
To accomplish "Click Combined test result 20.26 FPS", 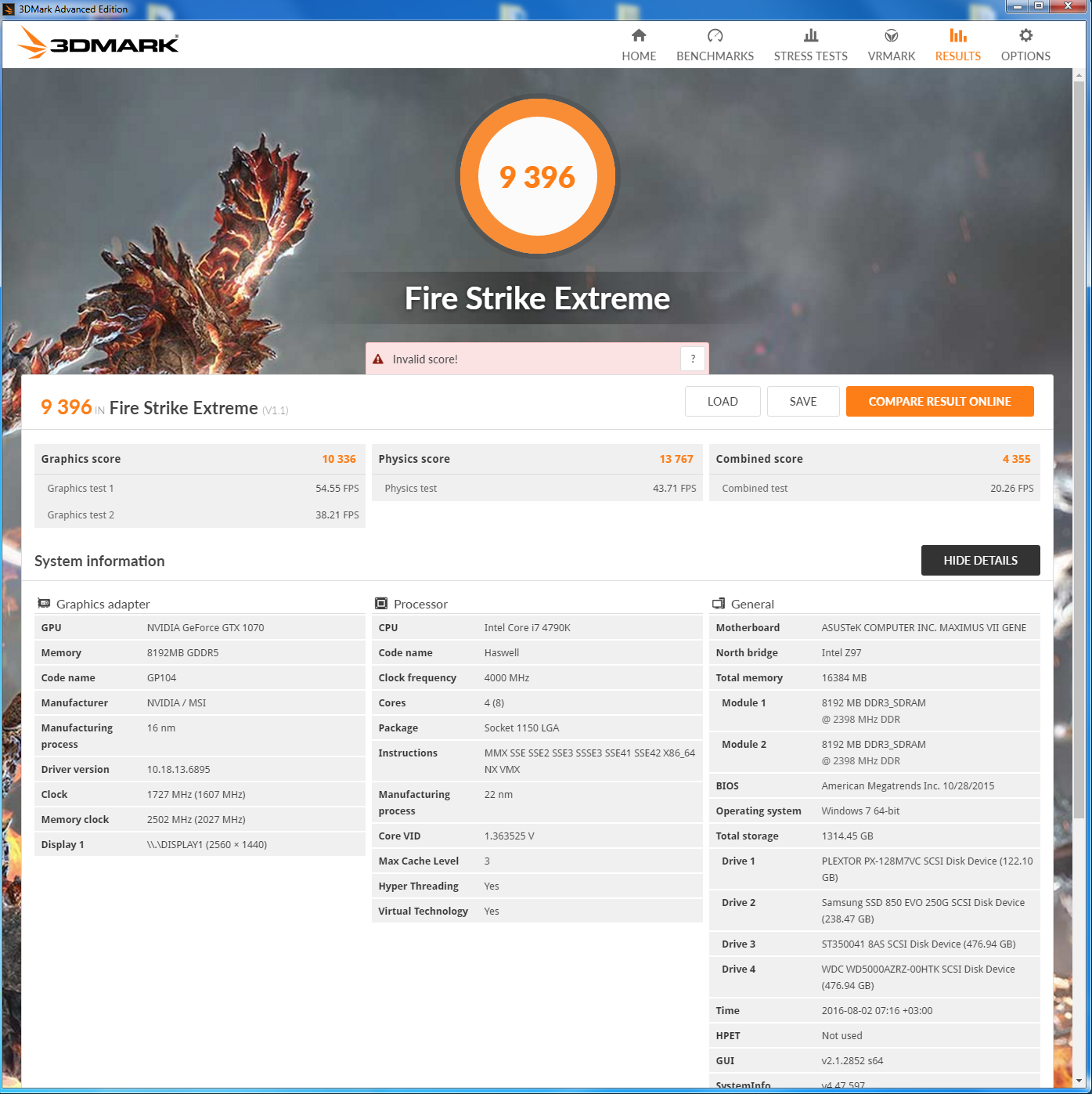I will tap(1012, 488).
